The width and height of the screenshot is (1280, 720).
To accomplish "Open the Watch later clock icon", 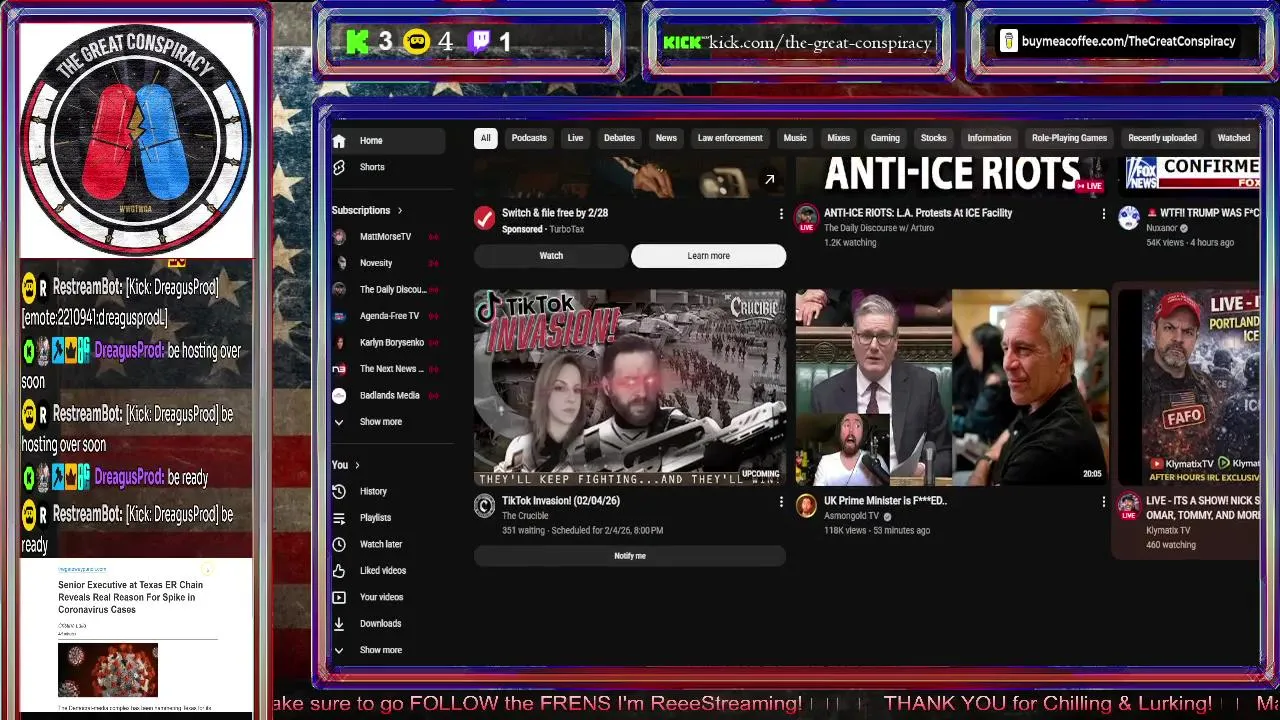I will pyautogui.click(x=339, y=544).
